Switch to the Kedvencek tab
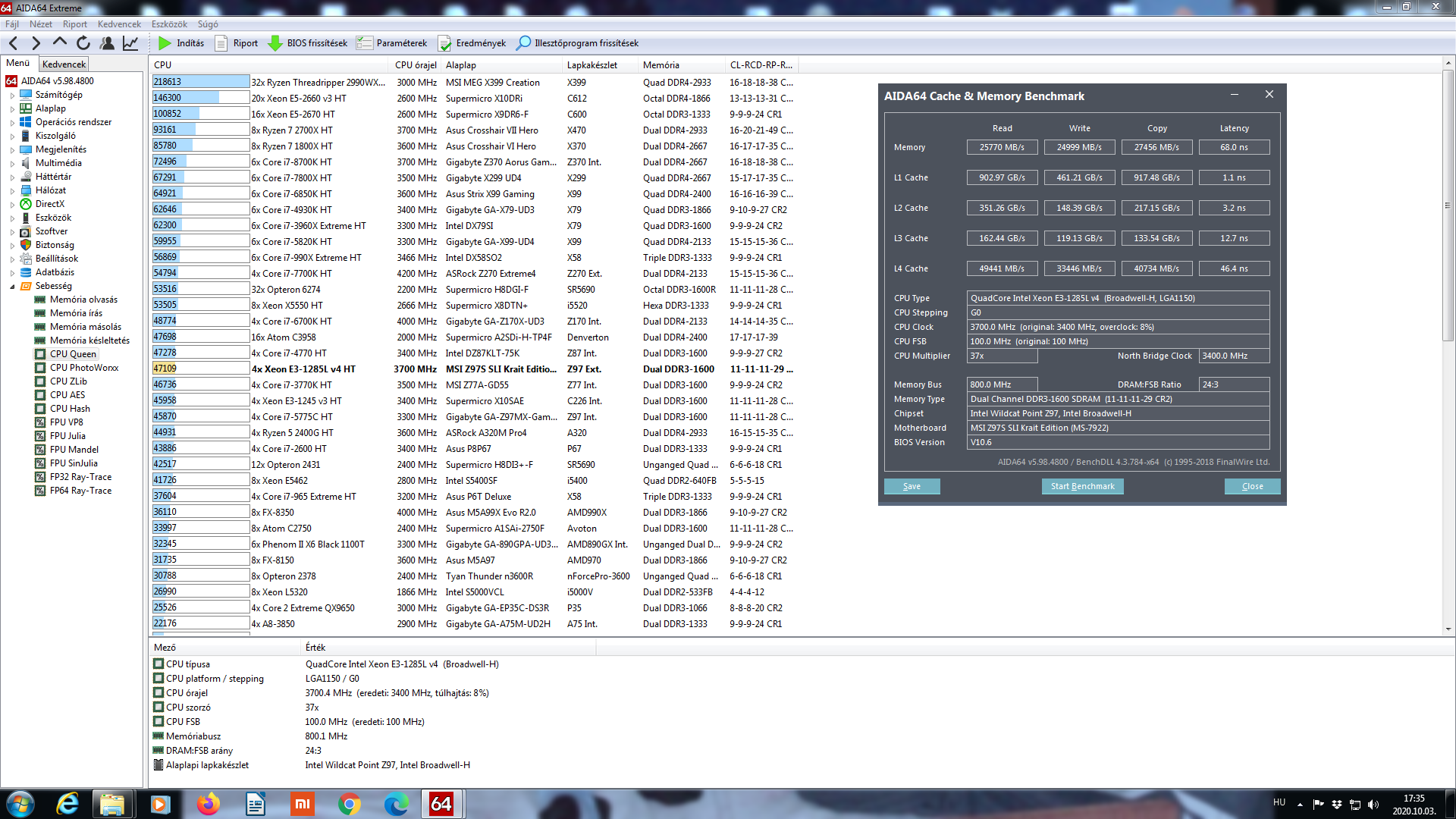 (64, 64)
